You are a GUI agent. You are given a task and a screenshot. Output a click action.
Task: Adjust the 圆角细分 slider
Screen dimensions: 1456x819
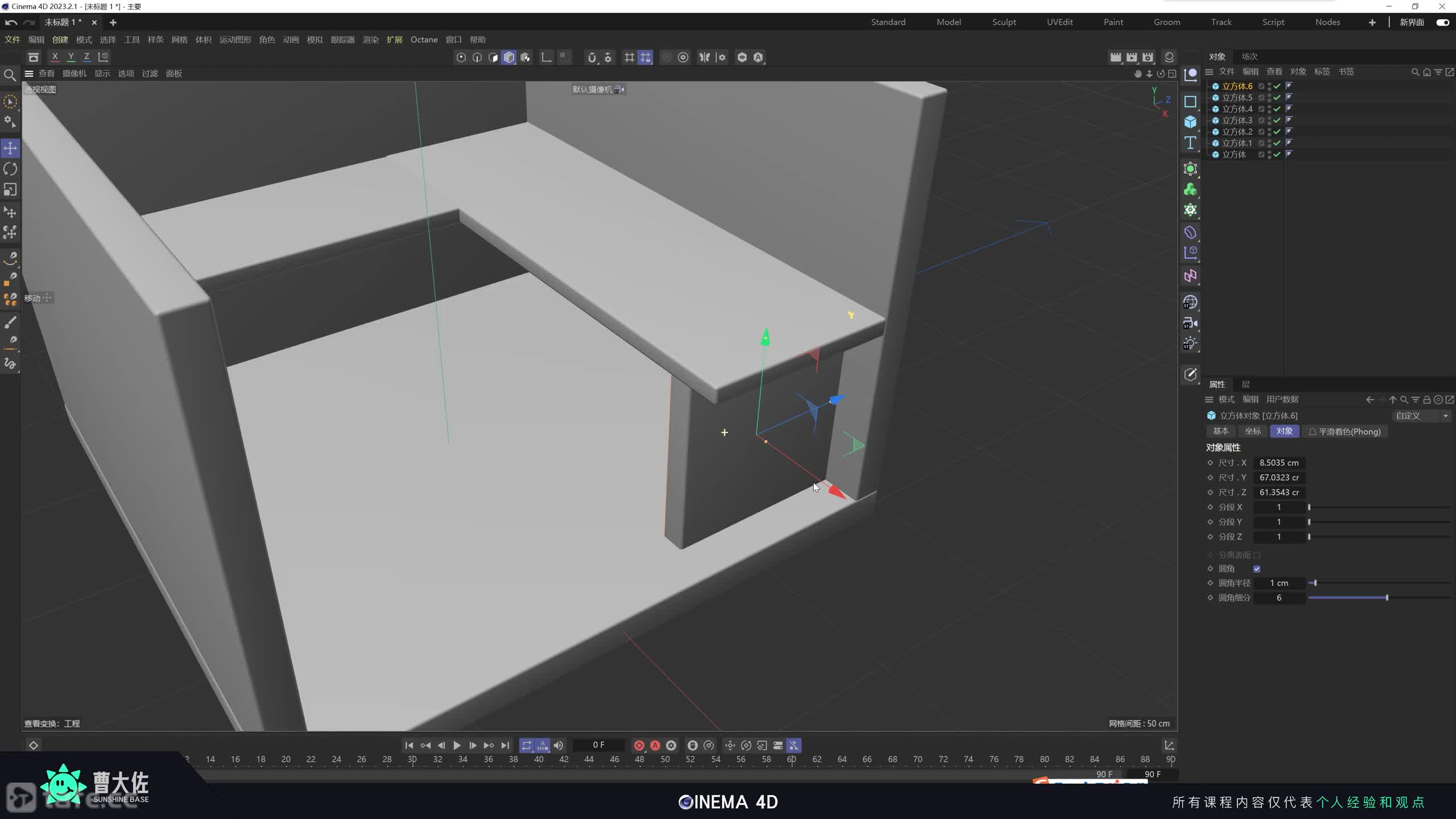click(x=1387, y=598)
